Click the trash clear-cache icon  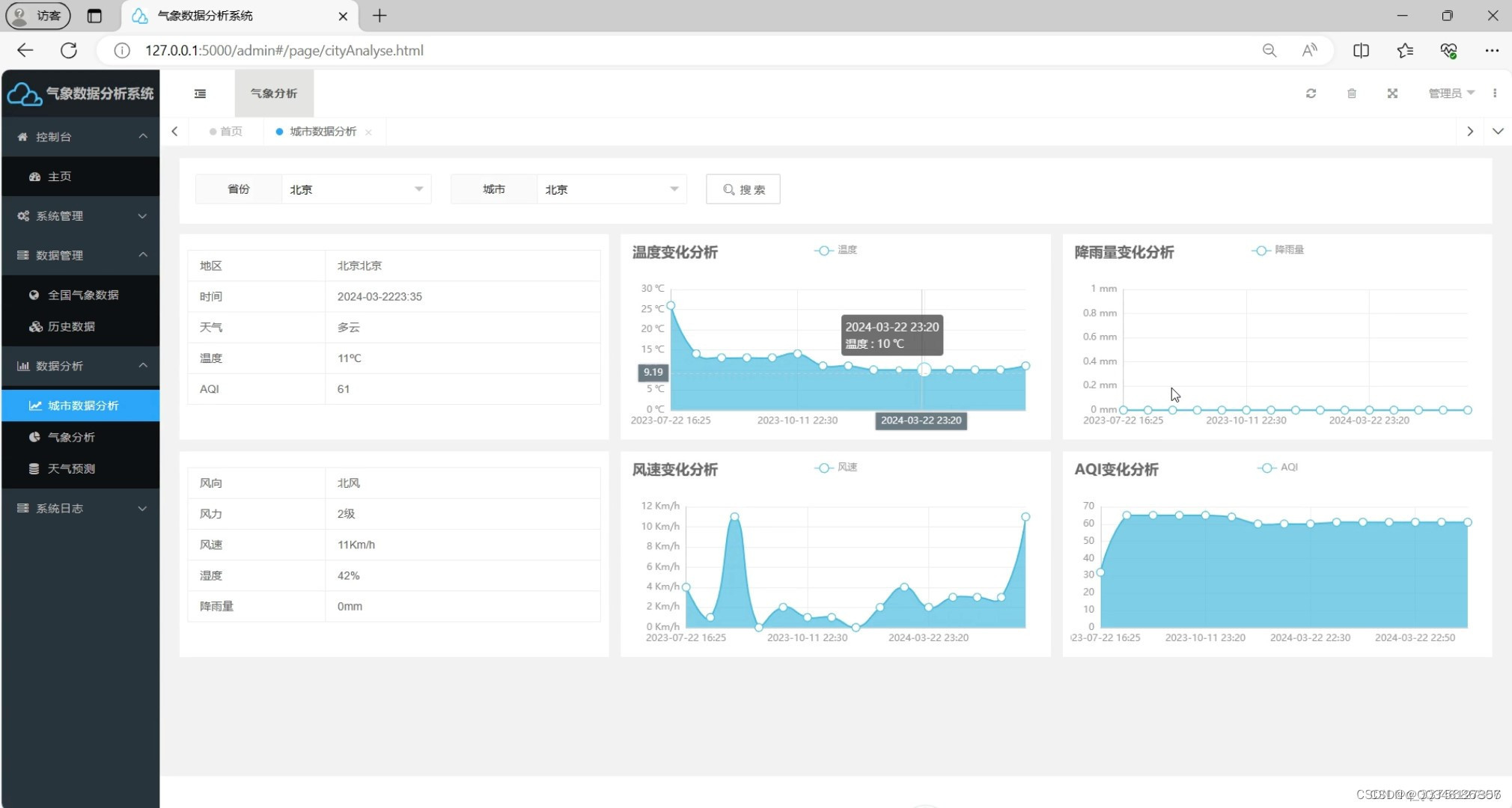1352,94
